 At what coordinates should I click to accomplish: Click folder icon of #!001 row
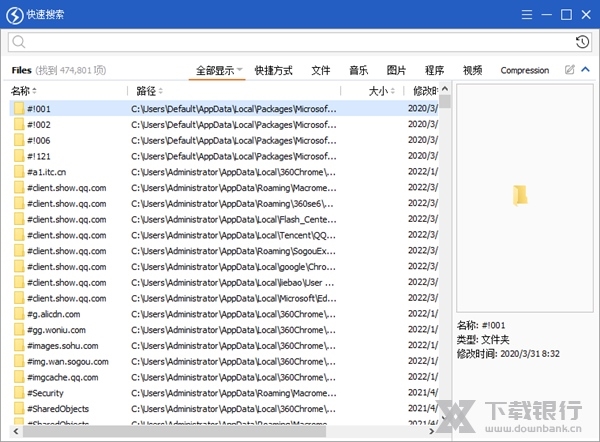pos(19,109)
